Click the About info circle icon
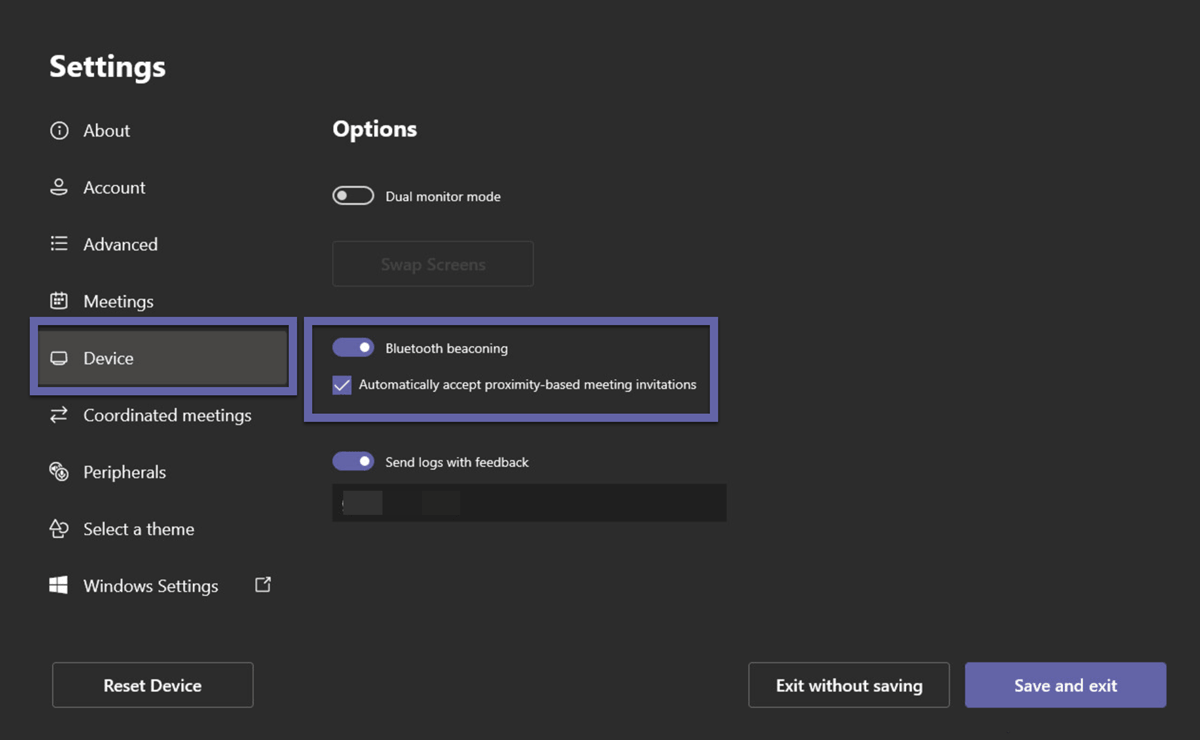The image size is (1200, 740). [59, 130]
